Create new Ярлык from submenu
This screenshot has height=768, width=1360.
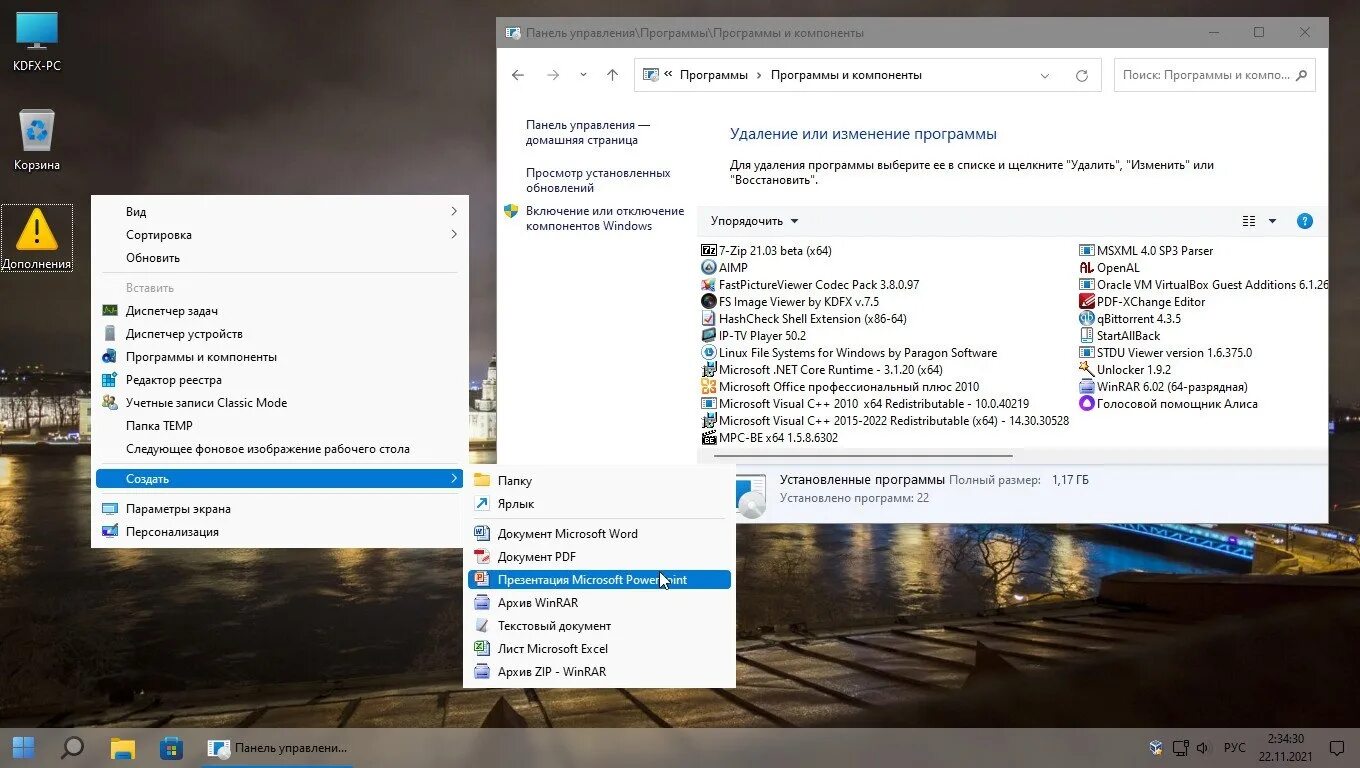click(600, 504)
